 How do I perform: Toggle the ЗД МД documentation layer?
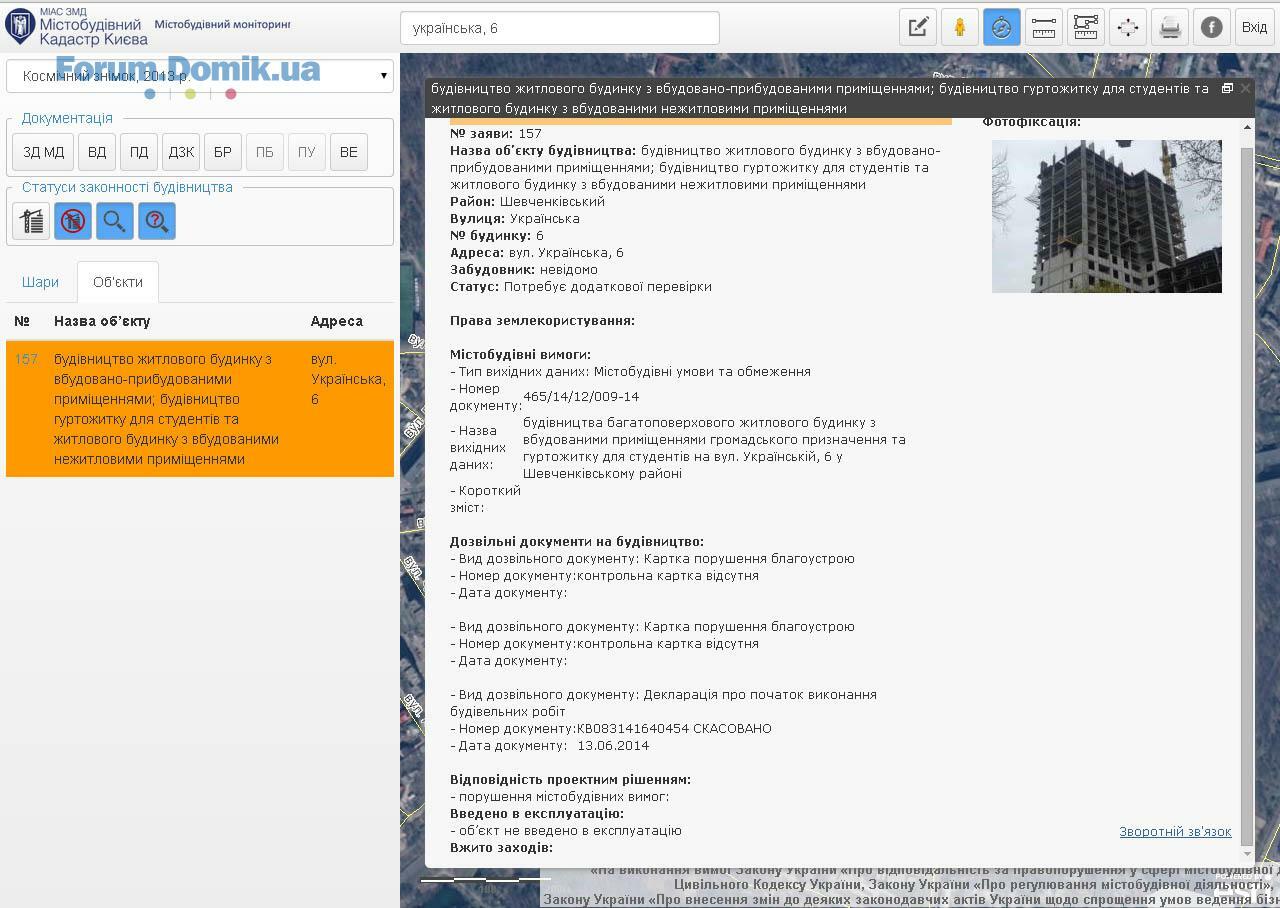pos(44,152)
